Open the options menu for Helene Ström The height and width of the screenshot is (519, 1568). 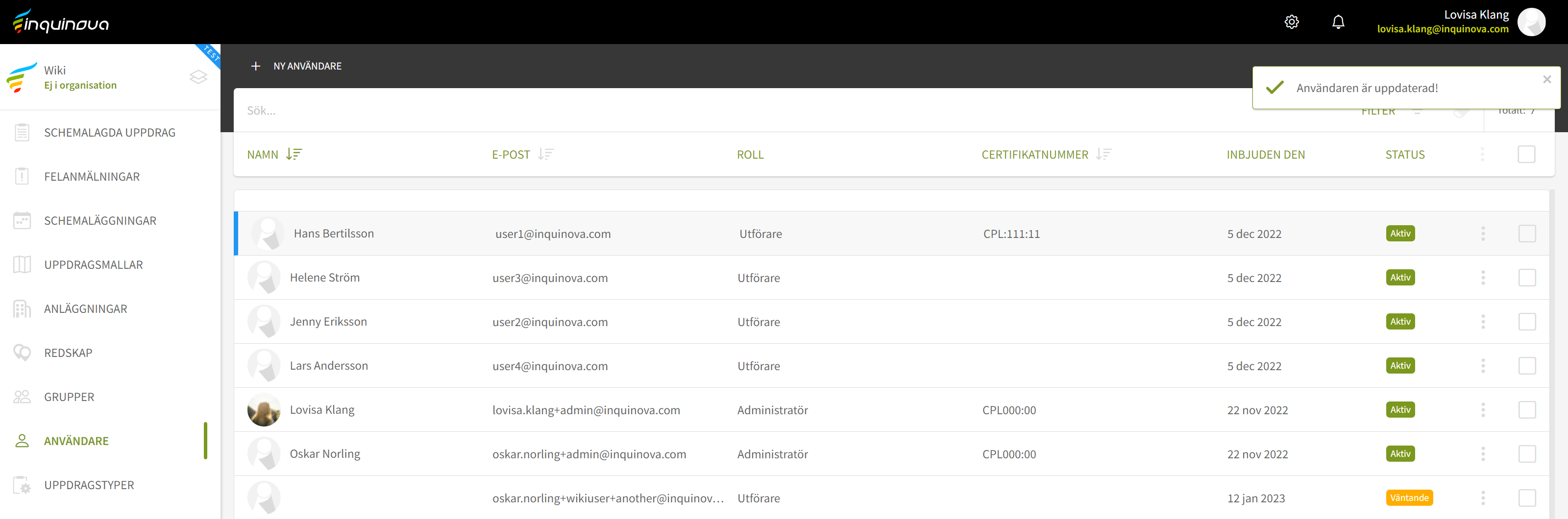tap(1483, 278)
